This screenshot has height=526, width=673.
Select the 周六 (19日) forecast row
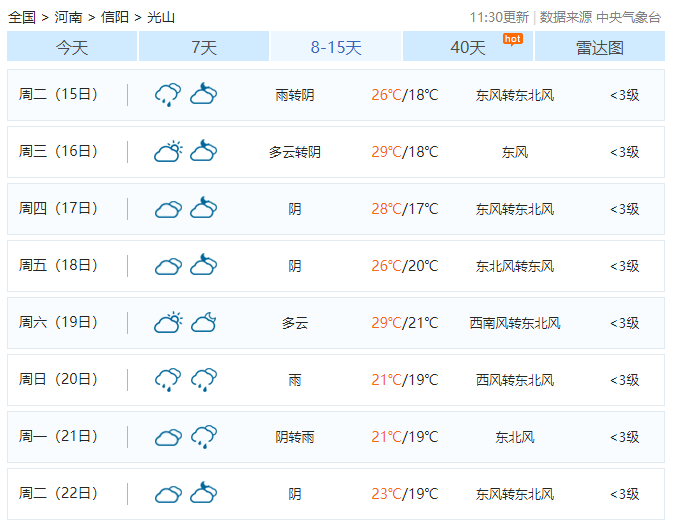pos(336,323)
